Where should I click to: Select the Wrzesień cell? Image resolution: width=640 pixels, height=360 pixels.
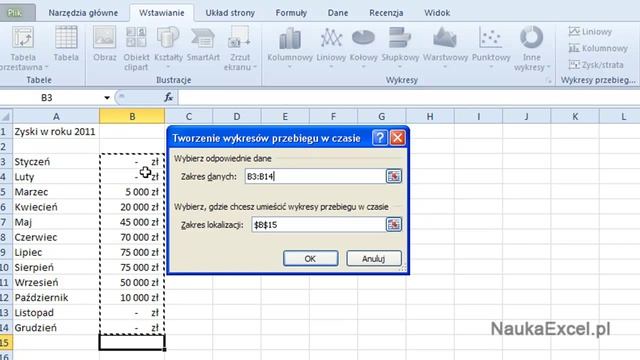pos(56,282)
